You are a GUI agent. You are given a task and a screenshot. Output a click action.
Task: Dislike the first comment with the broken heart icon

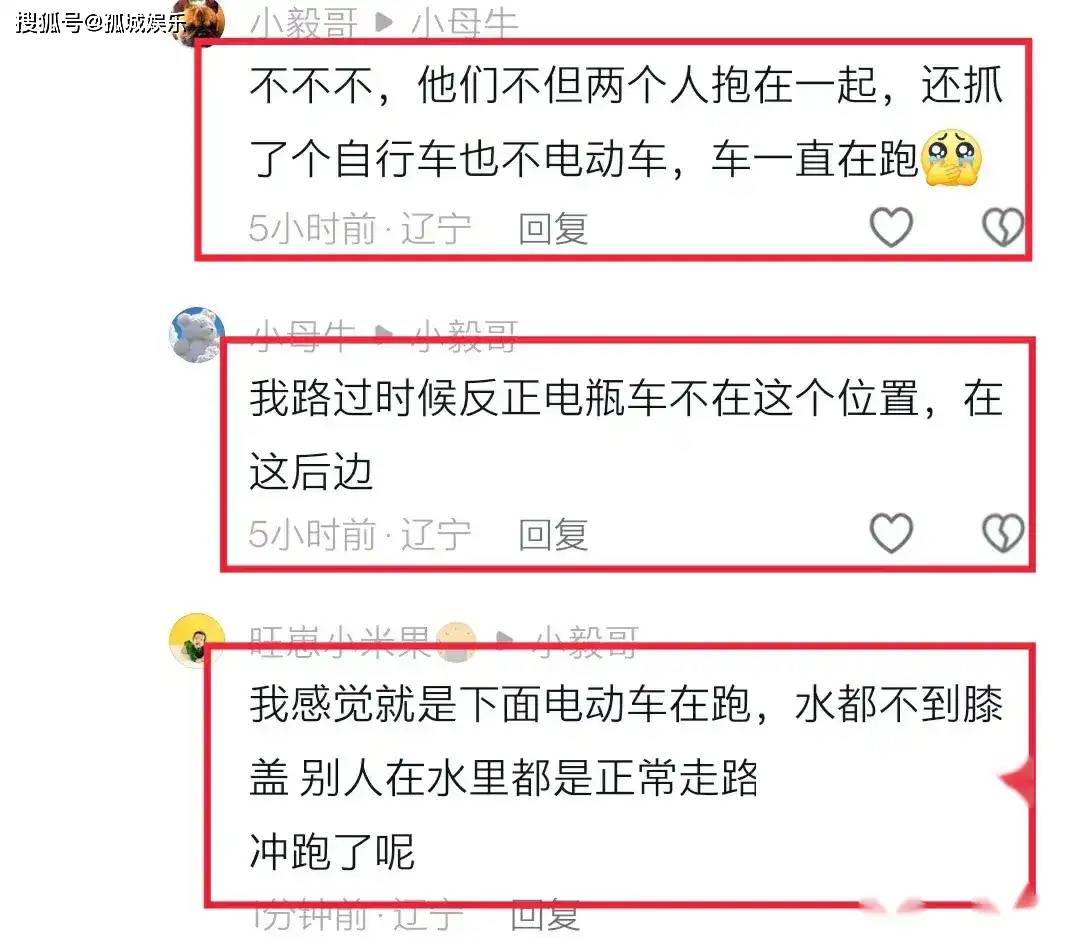pyautogui.click(x=1002, y=227)
